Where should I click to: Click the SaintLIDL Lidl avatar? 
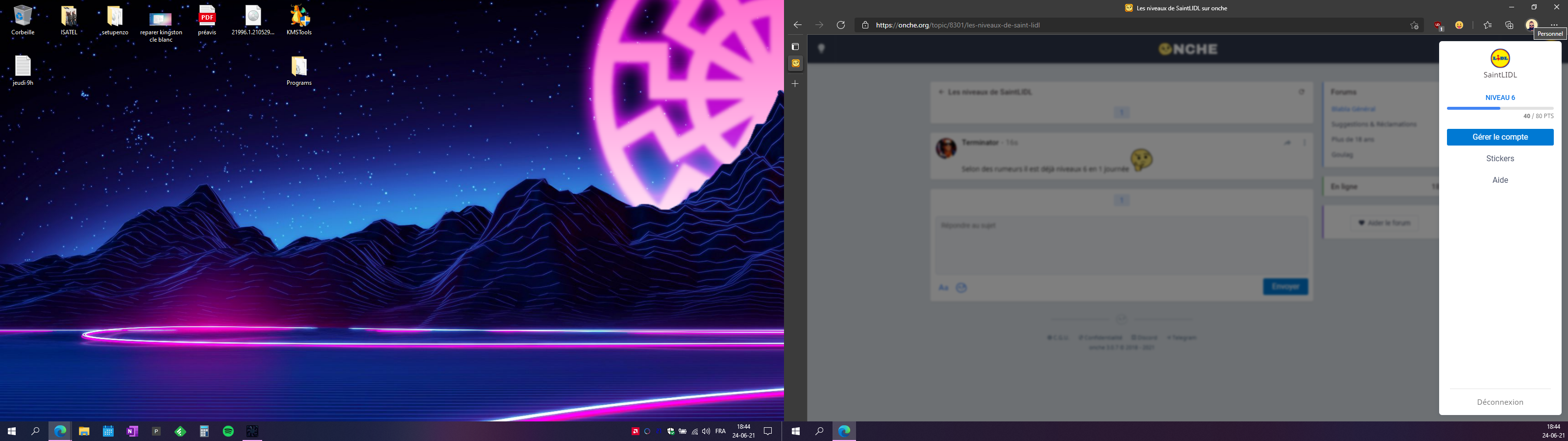point(1500,58)
